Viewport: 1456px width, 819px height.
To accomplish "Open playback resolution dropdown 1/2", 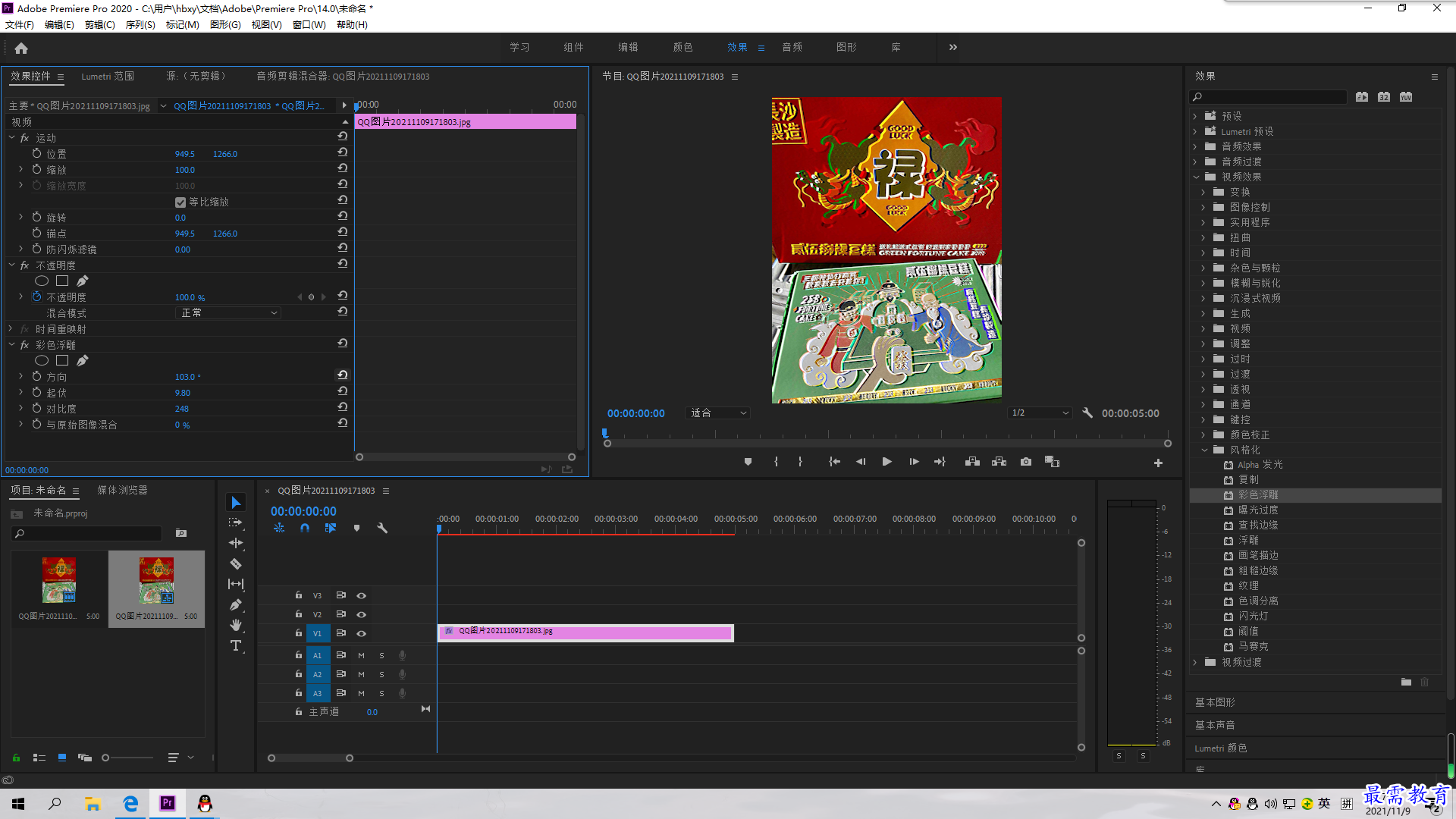I will pos(1040,413).
